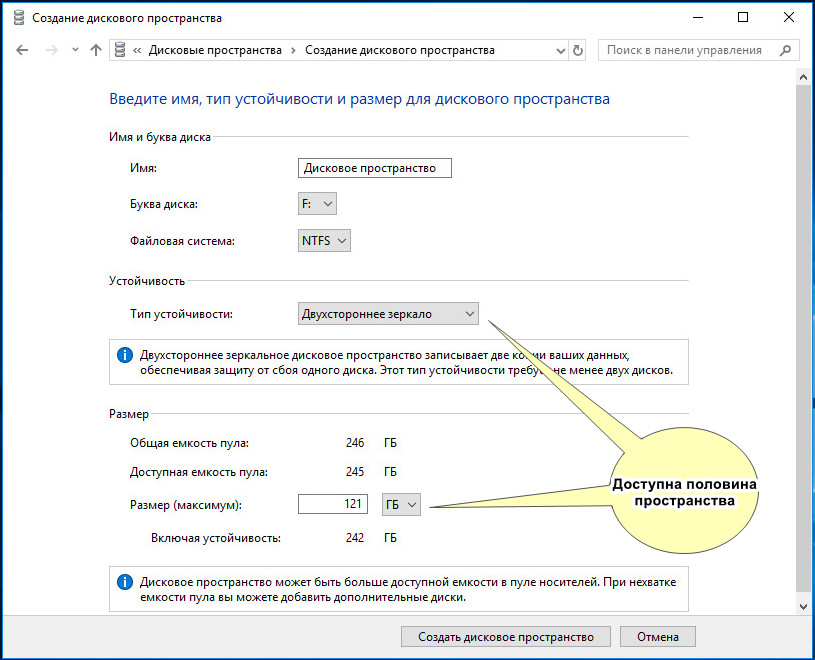Viewport: 815px width, 660px height.
Task: Click the title bar storage spaces icon
Action: coord(19,18)
